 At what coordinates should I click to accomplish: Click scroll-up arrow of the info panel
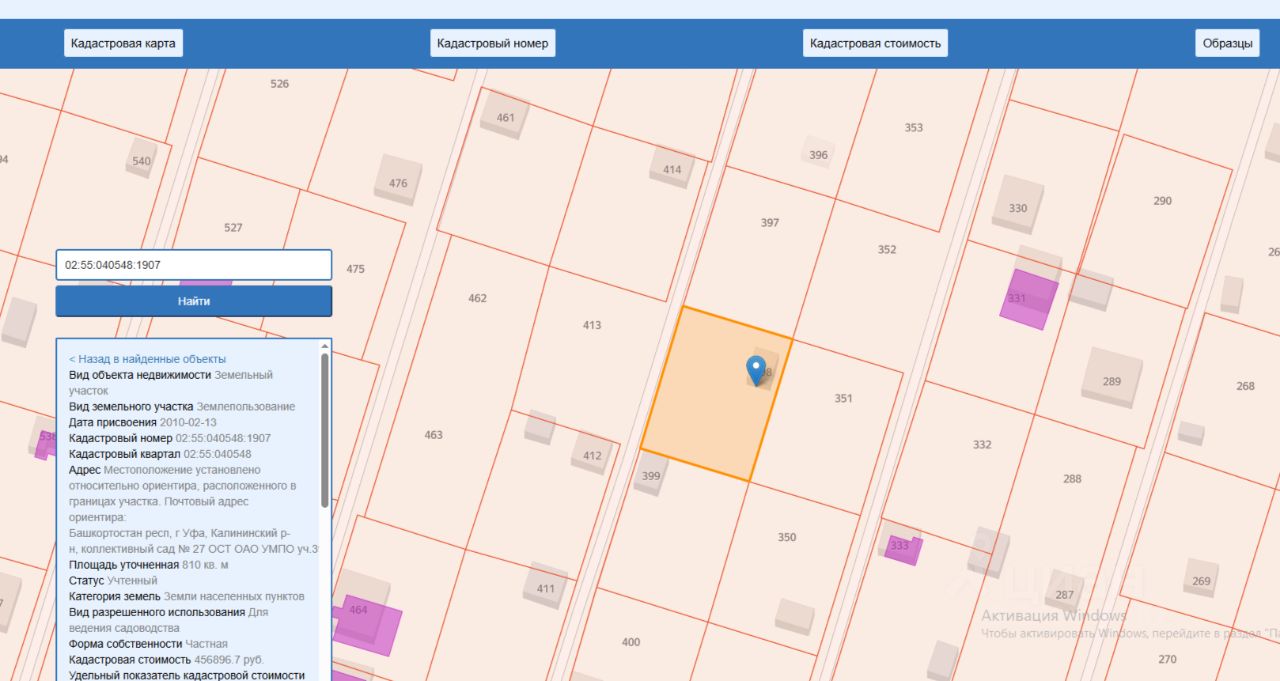(324, 346)
